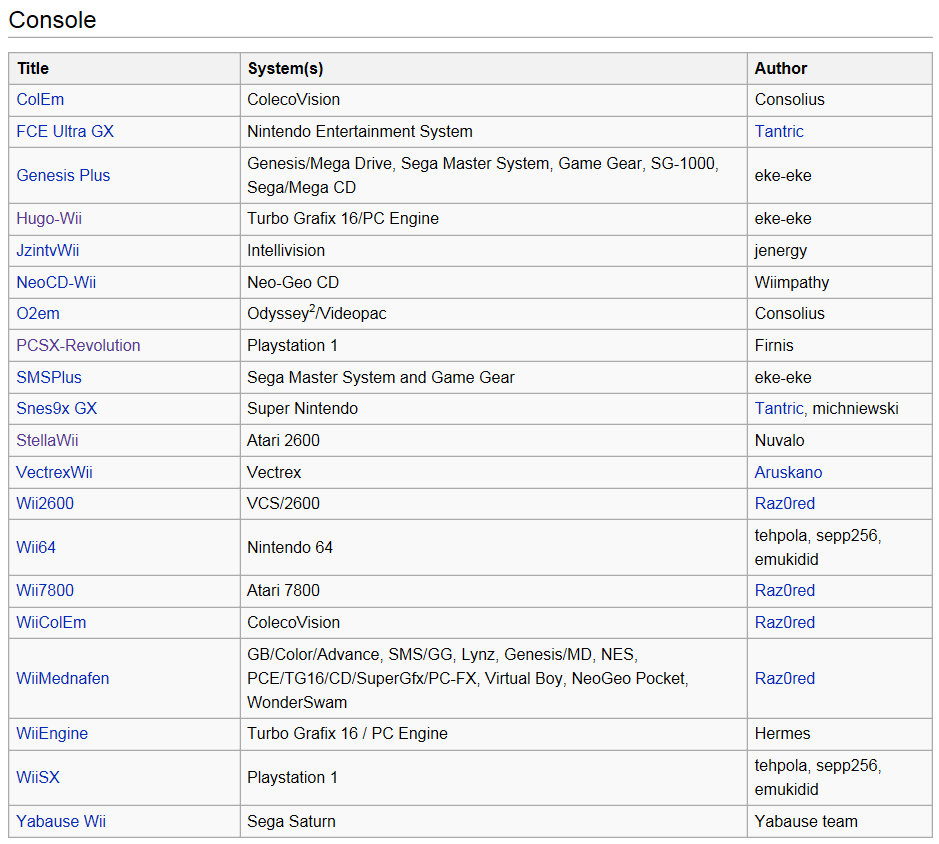Follow the VectrexWii link
This screenshot has height=844, width=939.
tap(54, 472)
